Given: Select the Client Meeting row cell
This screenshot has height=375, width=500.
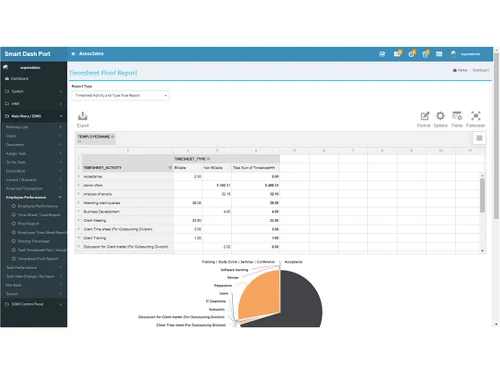Looking at the screenshot, I should tap(128, 220).
